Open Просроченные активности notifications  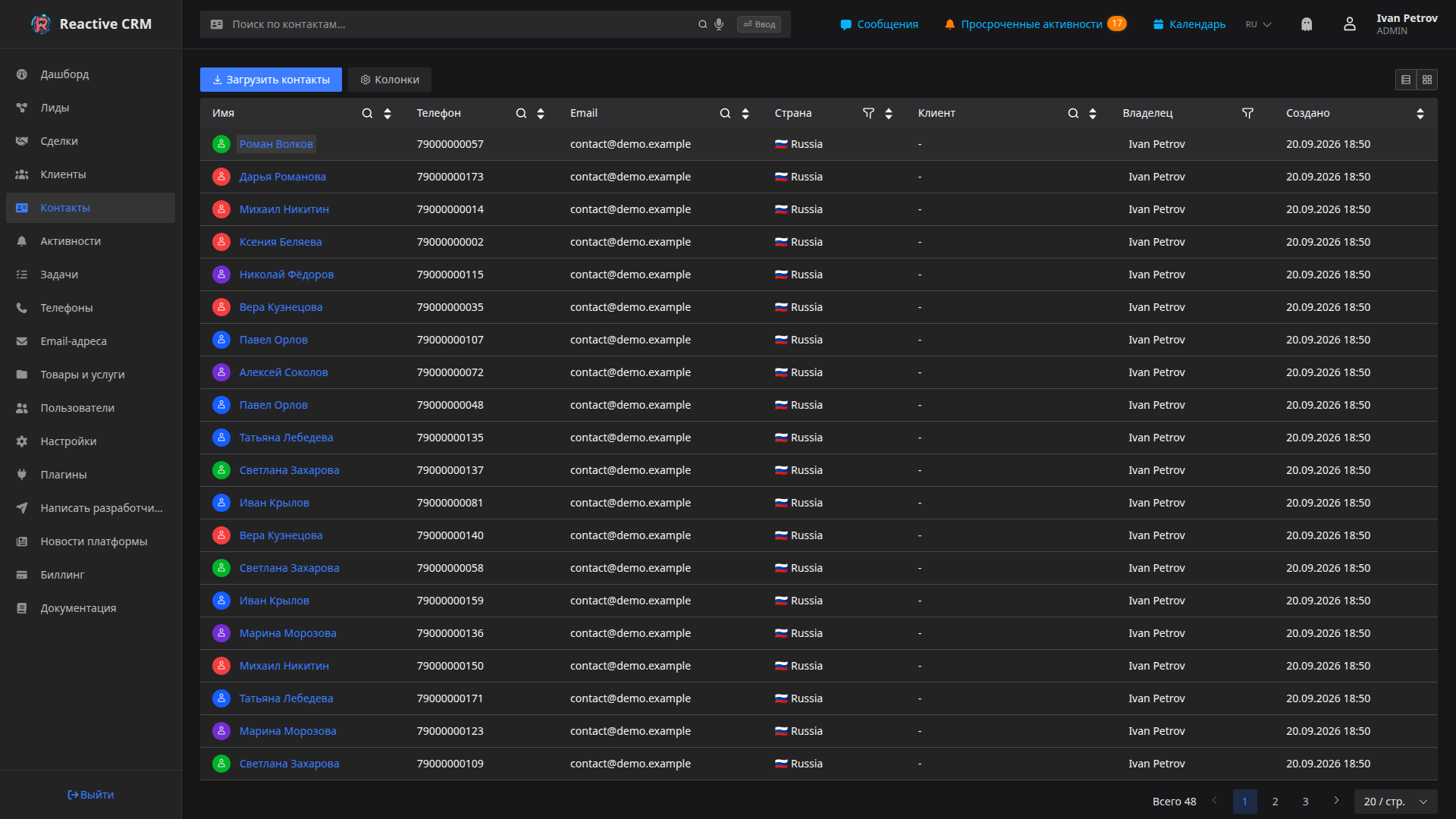[1035, 24]
